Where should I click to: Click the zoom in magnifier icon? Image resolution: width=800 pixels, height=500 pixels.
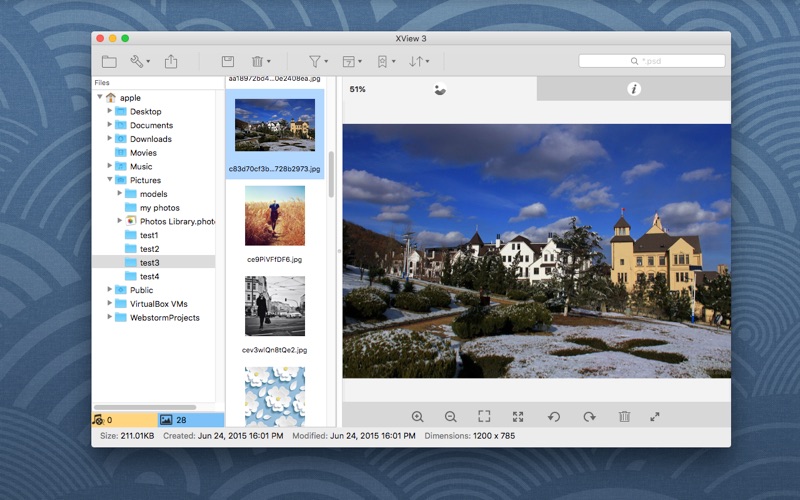(418, 416)
